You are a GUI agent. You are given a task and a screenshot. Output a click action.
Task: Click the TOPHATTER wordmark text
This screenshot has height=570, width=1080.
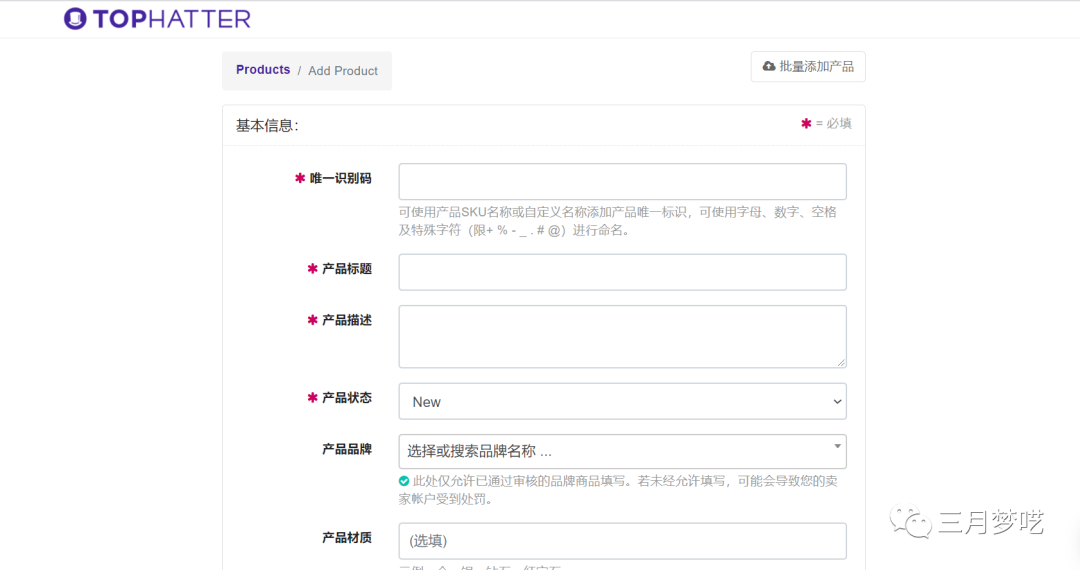pos(172,19)
